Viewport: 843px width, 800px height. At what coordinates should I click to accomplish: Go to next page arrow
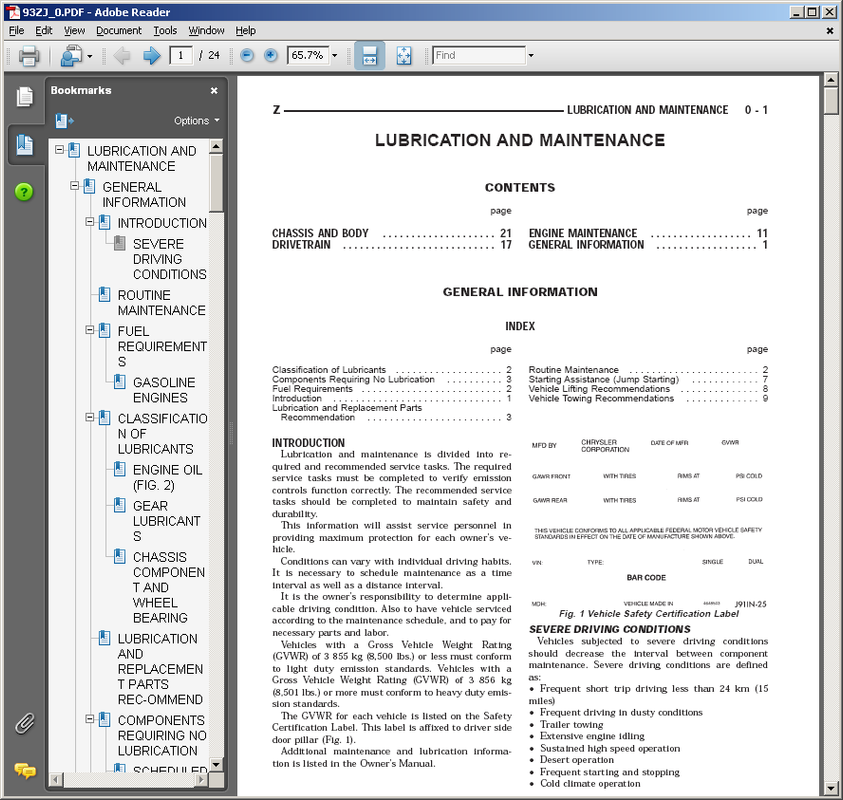click(x=152, y=55)
